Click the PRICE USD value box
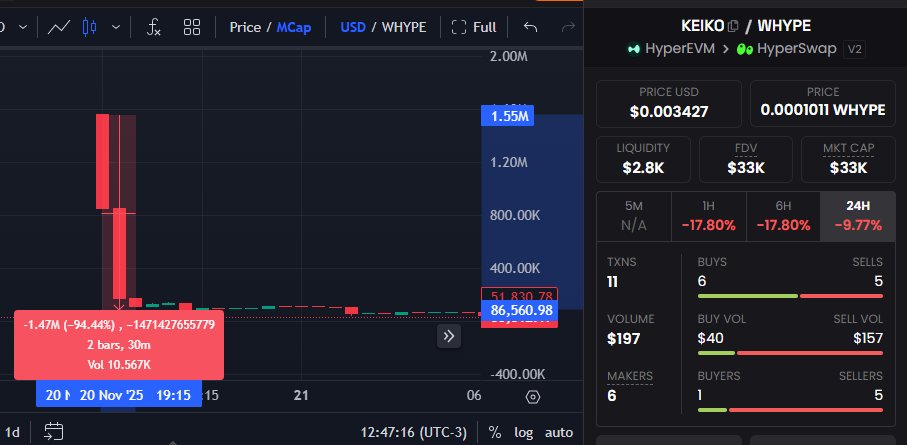This screenshot has width=907, height=445. 669,104
